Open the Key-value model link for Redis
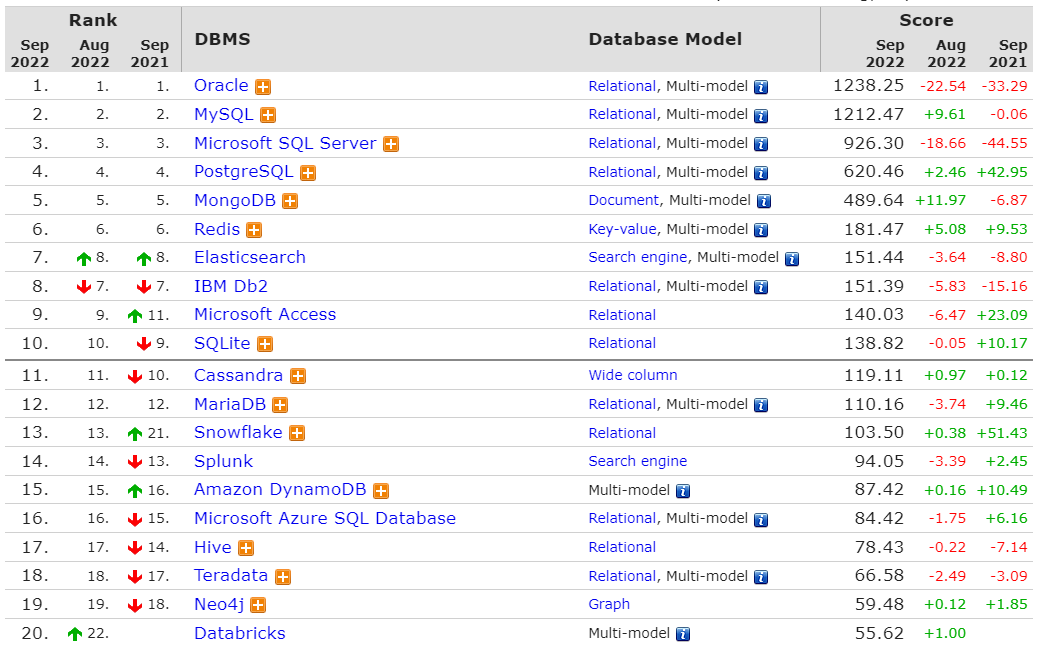Screen dimensions: 1045x646 (x=622, y=230)
